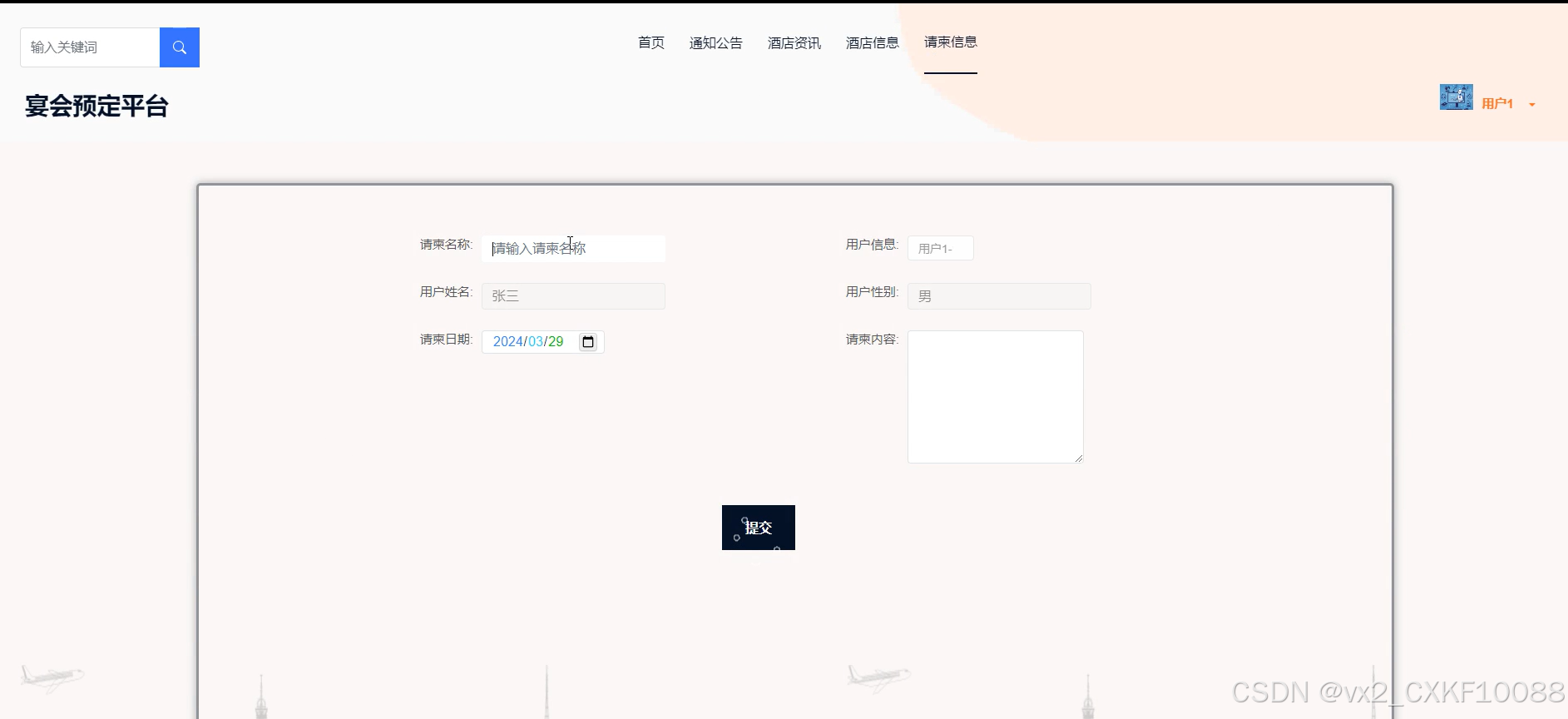
Task: Click the 用户1 username label
Action: click(x=1497, y=104)
